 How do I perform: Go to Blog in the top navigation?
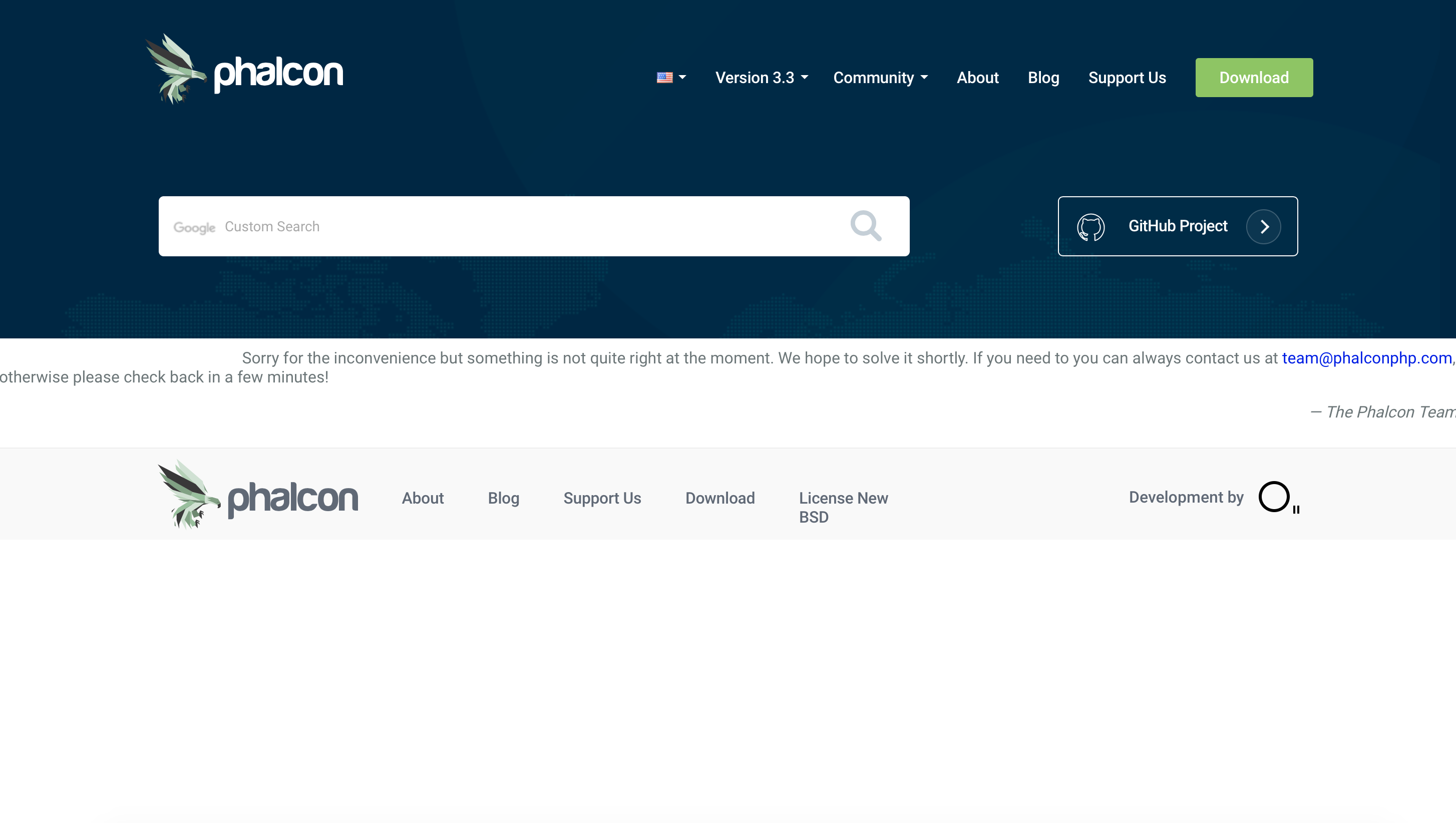click(1043, 78)
